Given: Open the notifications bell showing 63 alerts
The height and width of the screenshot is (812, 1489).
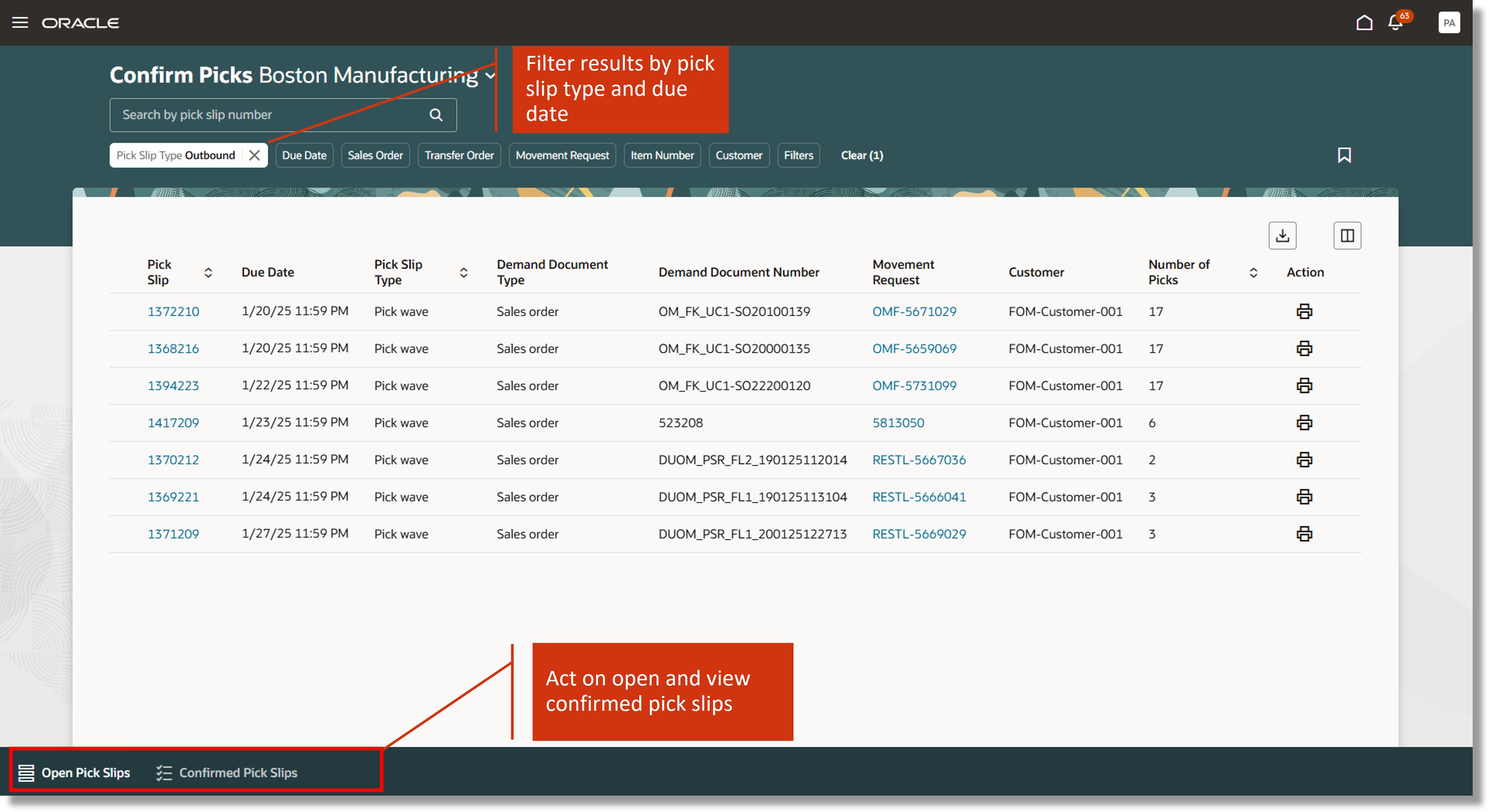Looking at the screenshot, I should point(1395,22).
